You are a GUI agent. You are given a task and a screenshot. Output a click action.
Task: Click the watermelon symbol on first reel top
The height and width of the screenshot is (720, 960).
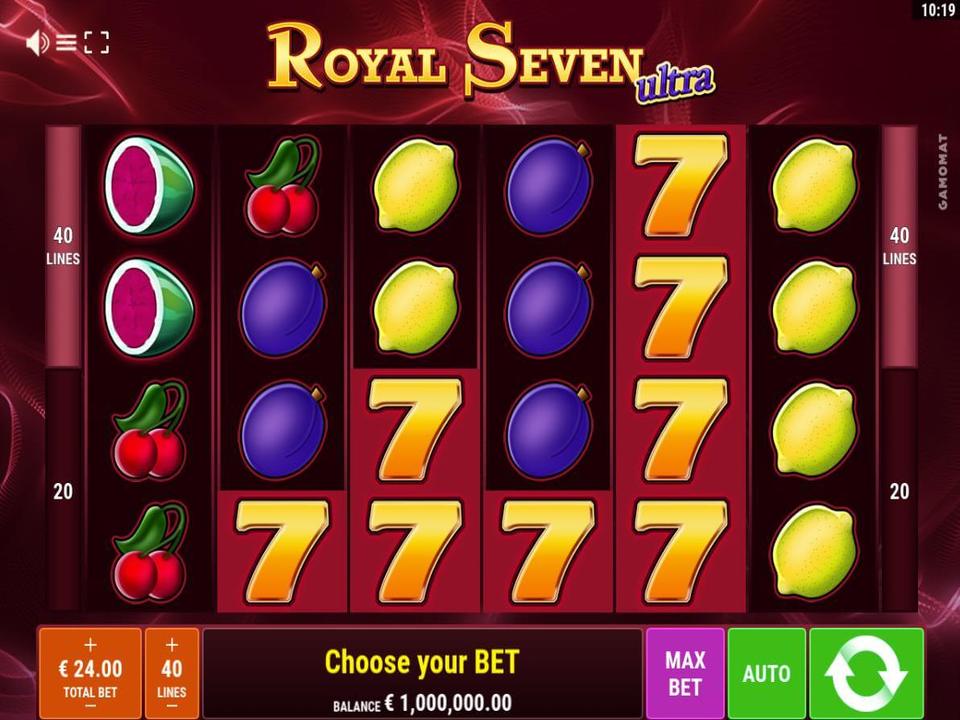(149, 186)
